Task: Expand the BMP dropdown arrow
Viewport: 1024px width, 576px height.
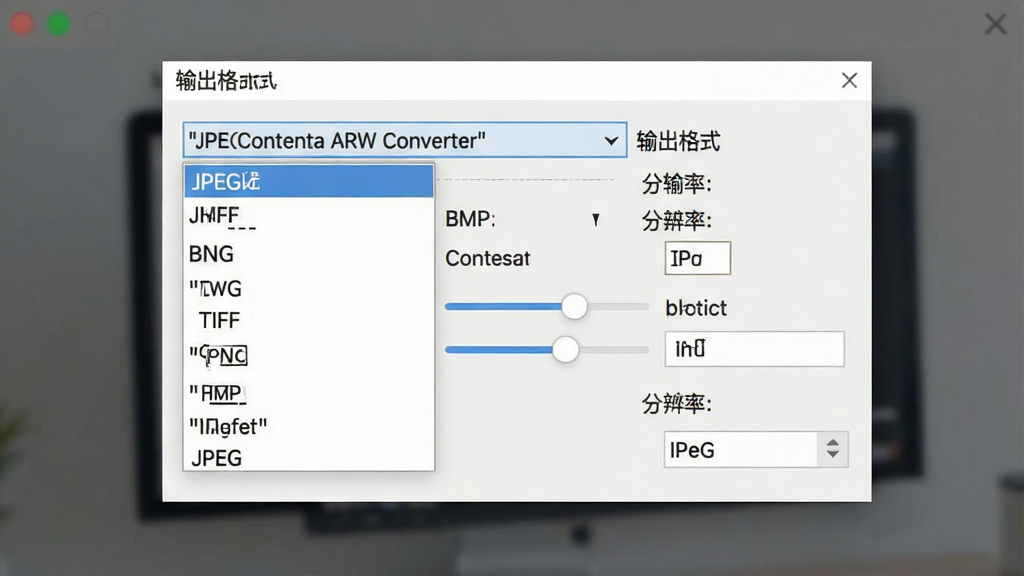Action: [596, 219]
